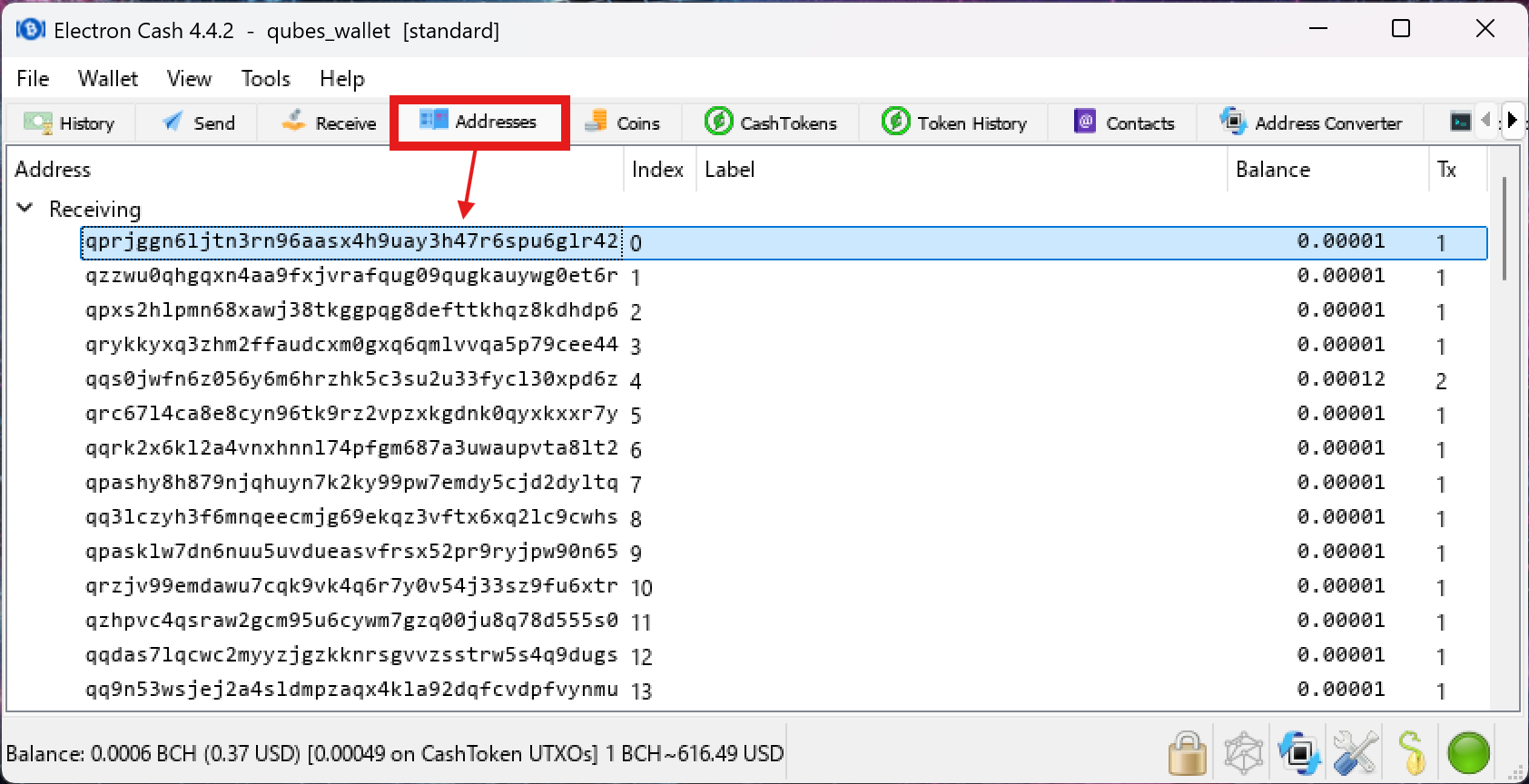Collapse the Receiving address group
Image resolution: width=1529 pixels, height=784 pixels.
[x=25, y=209]
